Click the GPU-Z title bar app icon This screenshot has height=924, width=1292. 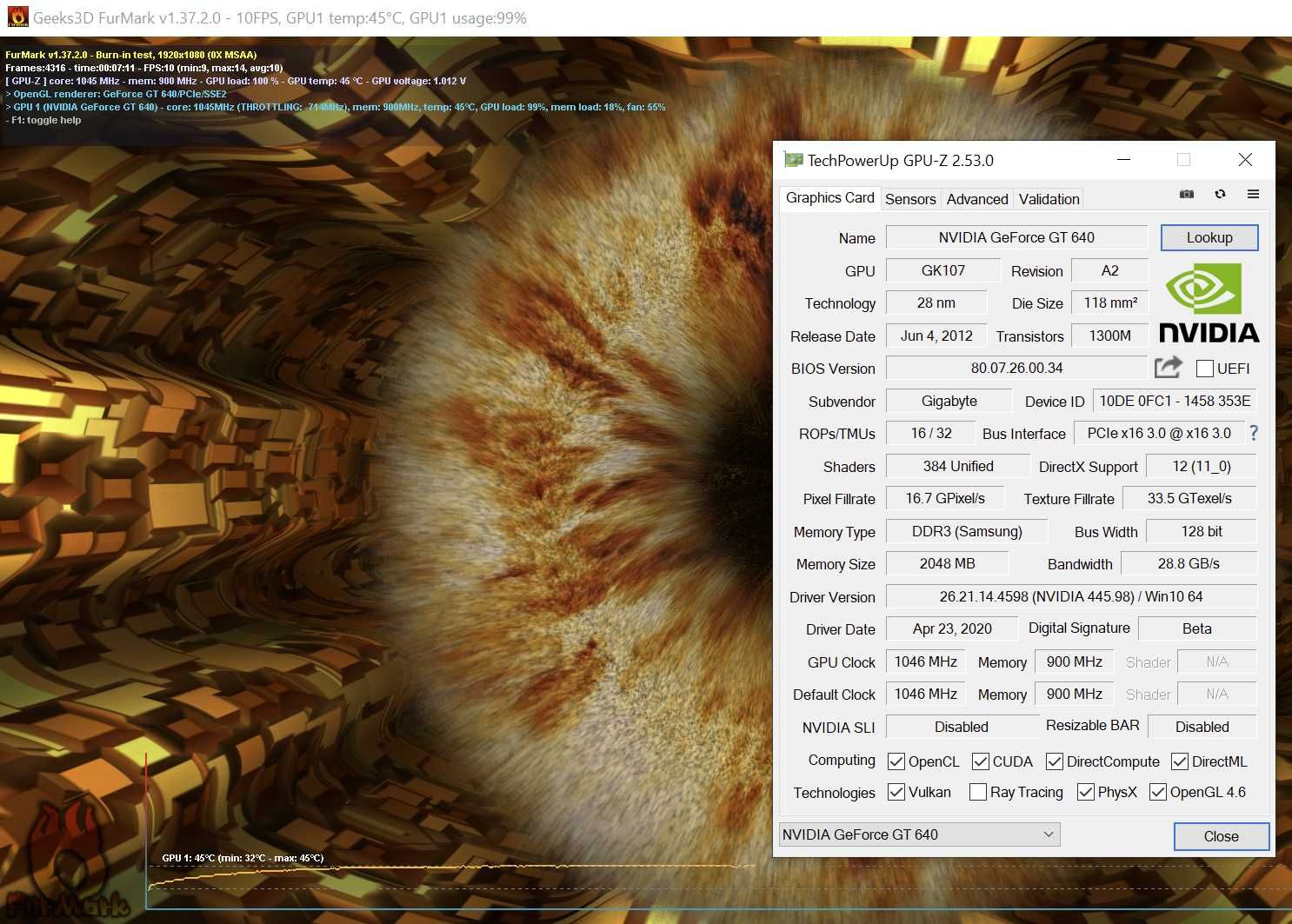point(793,160)
